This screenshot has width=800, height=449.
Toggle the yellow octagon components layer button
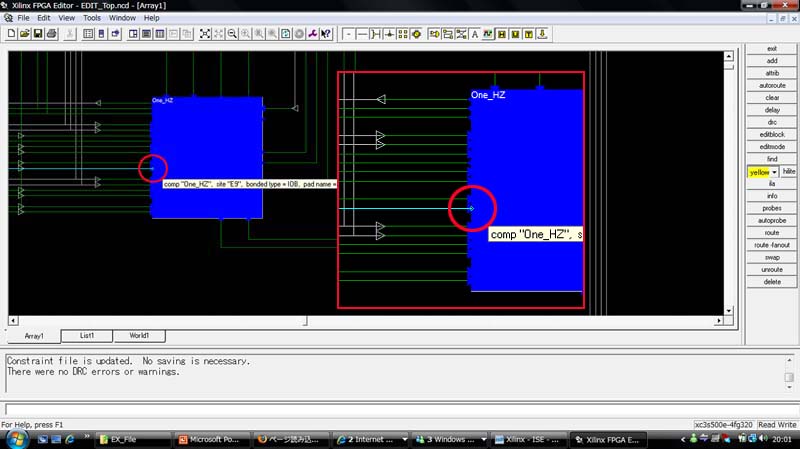(416, 34)
